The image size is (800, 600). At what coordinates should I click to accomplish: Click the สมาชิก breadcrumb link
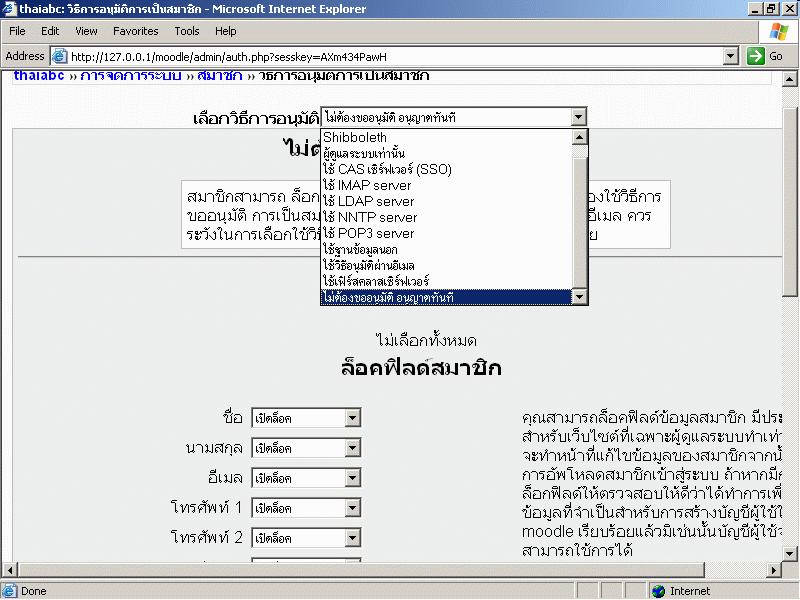click(x=219, y=76)
